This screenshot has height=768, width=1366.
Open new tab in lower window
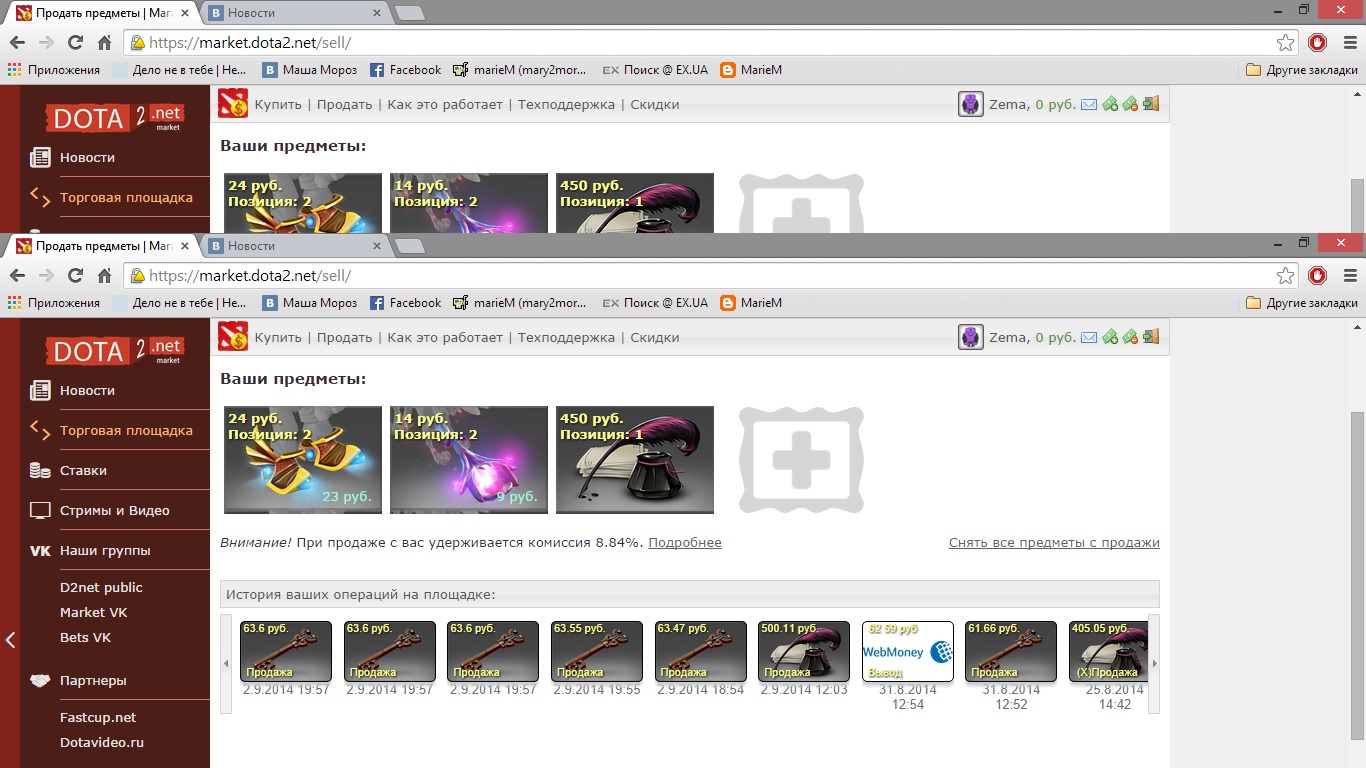click(409, 246)
